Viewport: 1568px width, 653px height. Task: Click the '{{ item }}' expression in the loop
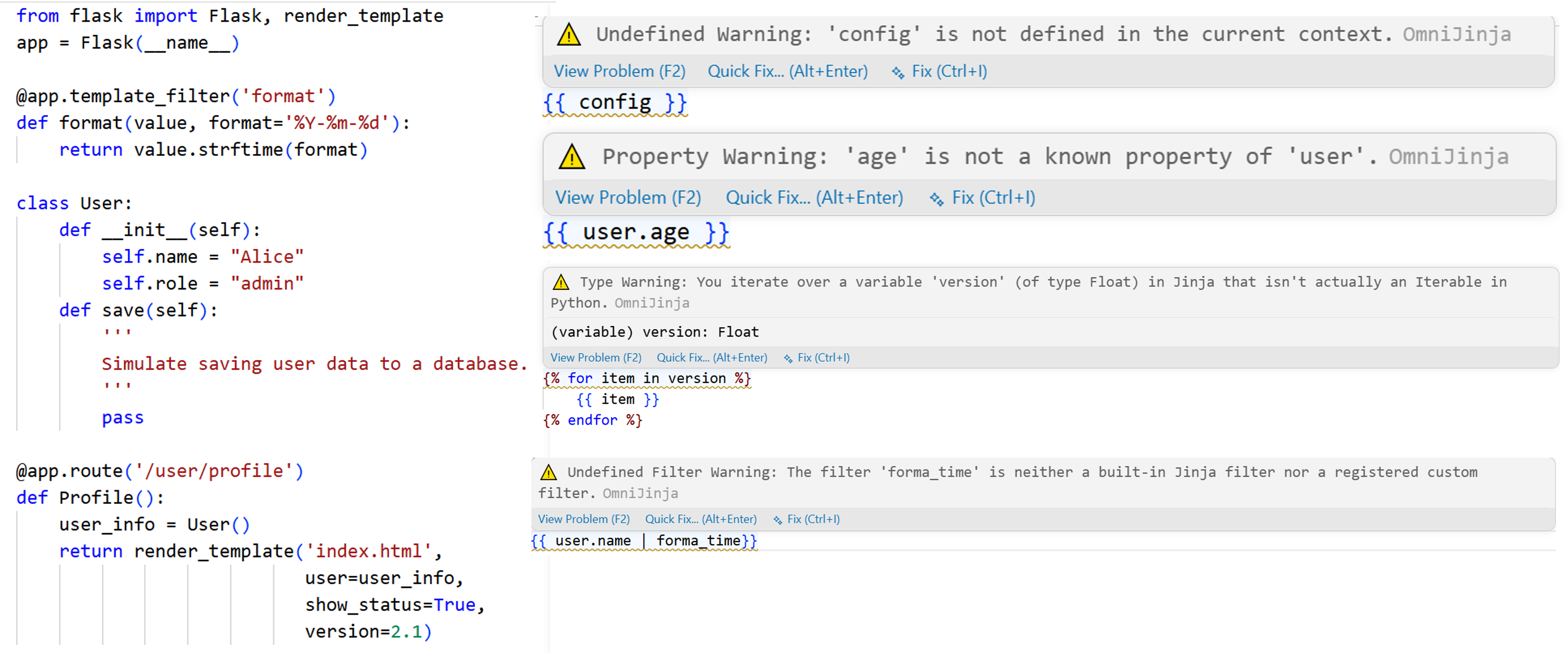point(617,400)
